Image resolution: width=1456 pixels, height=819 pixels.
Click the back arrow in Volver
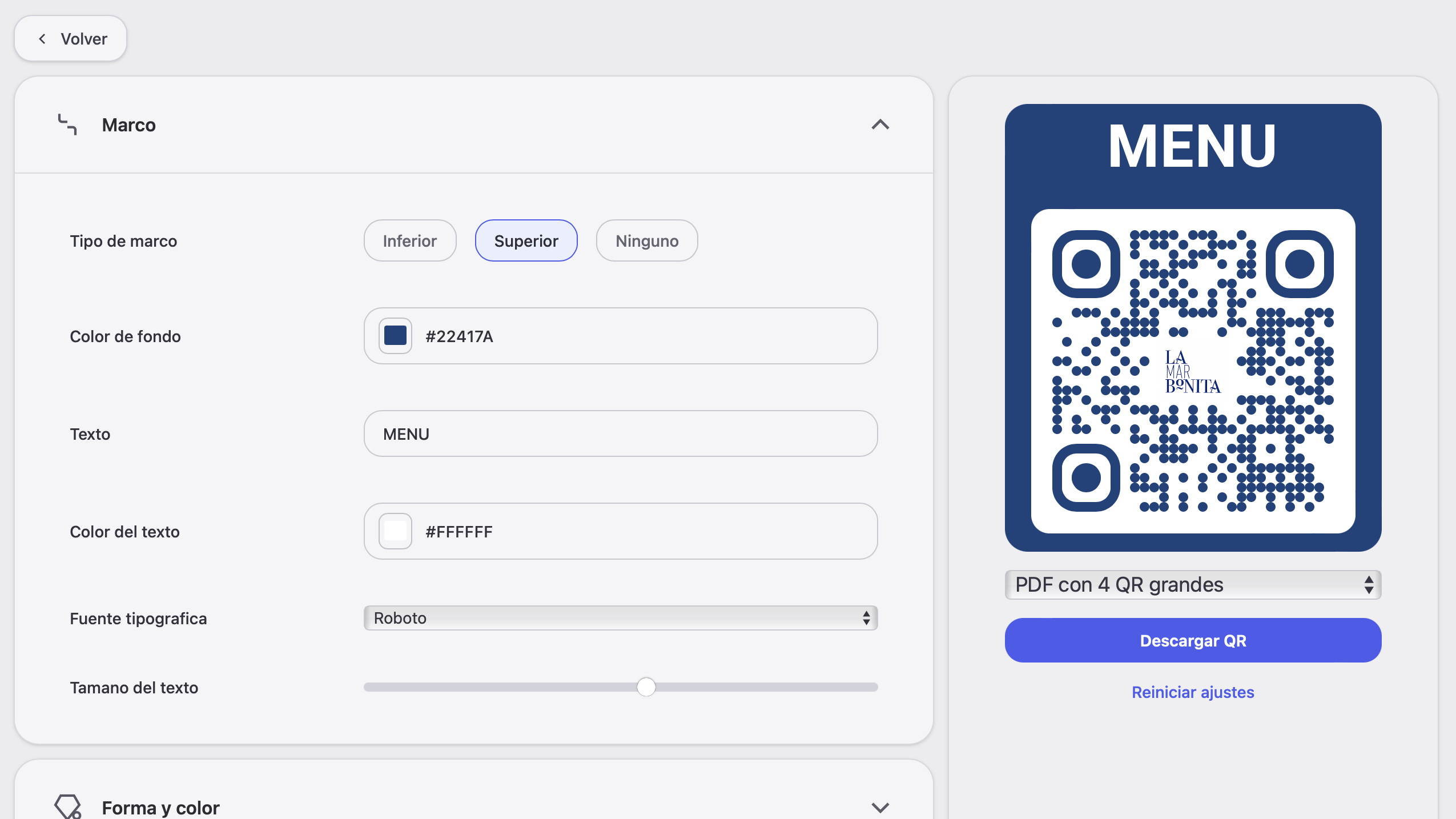42,38
